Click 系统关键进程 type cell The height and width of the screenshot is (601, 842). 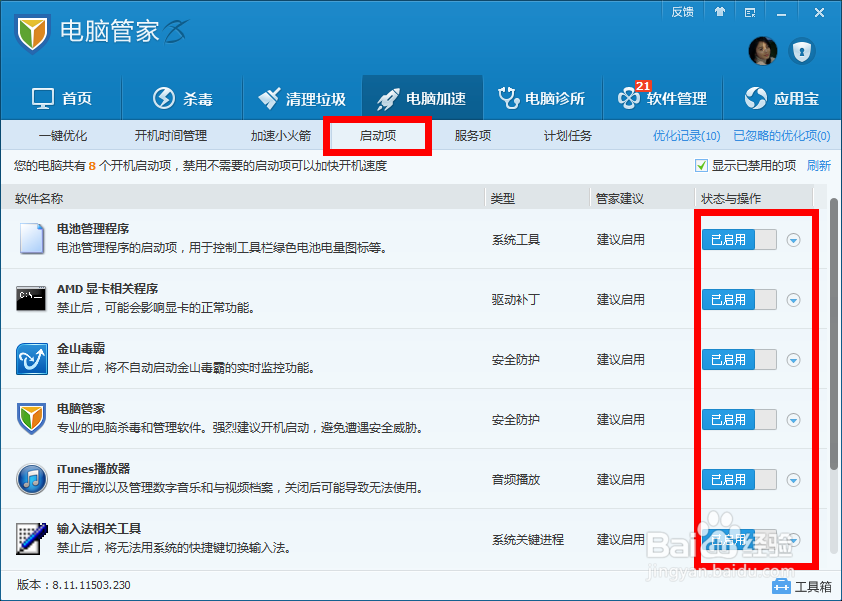pos(528,539)
